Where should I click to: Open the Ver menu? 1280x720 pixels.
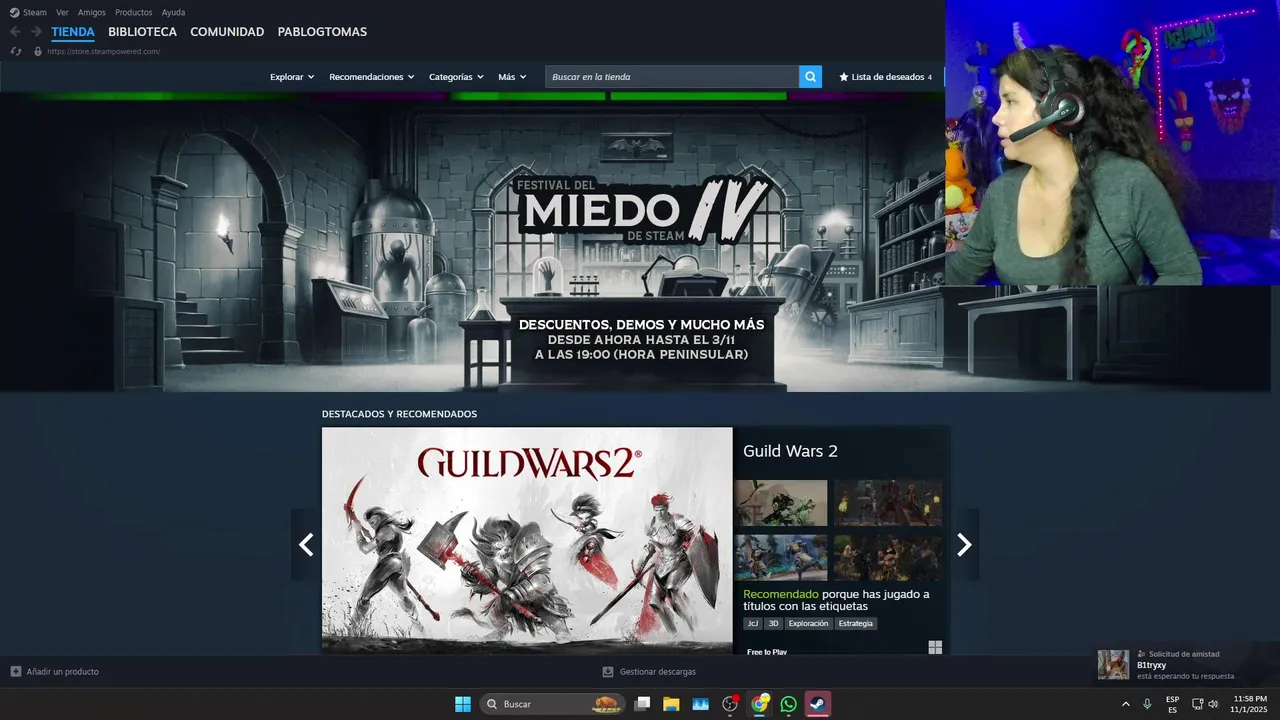click(x=62, y=12)
